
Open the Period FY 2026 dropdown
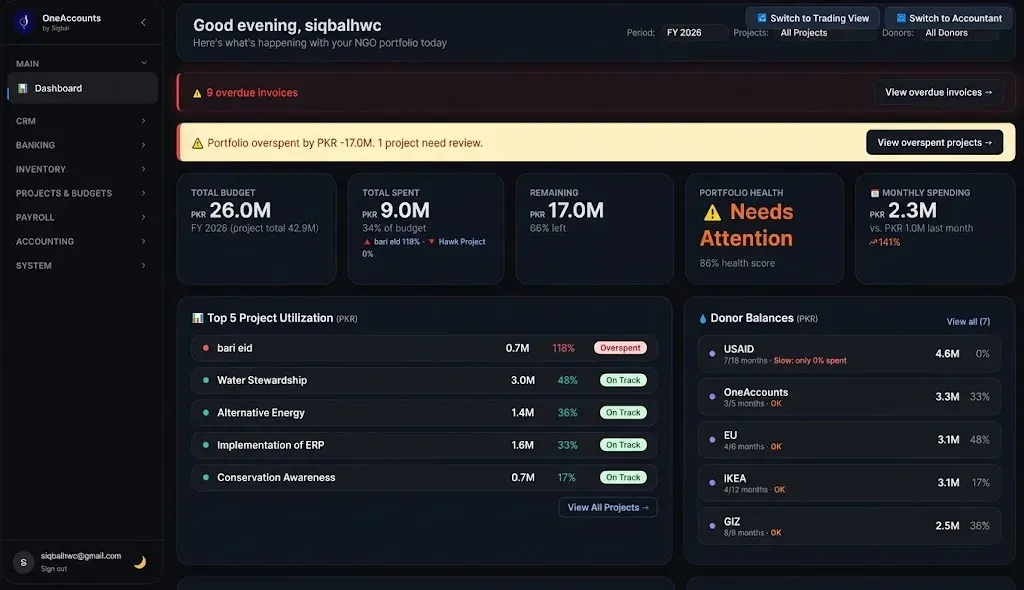694,33
